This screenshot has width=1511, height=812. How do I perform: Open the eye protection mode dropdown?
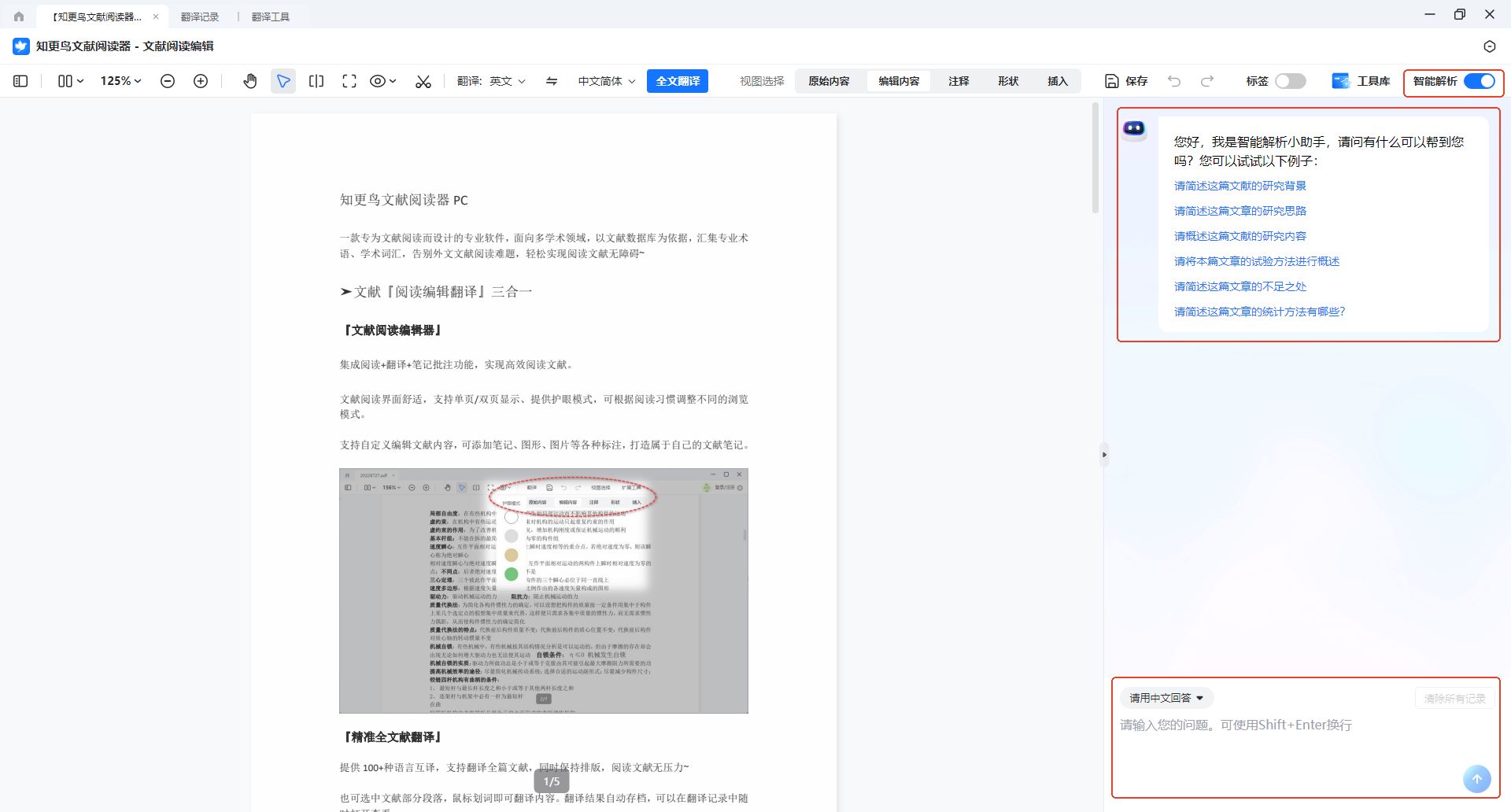pyautogui.click(x=382, y=81)
